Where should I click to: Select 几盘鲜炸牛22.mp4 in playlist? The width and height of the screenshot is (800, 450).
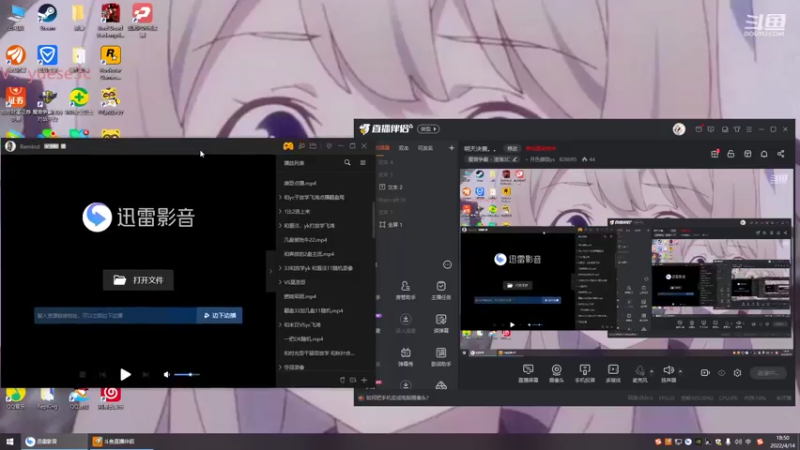[305, 240]
